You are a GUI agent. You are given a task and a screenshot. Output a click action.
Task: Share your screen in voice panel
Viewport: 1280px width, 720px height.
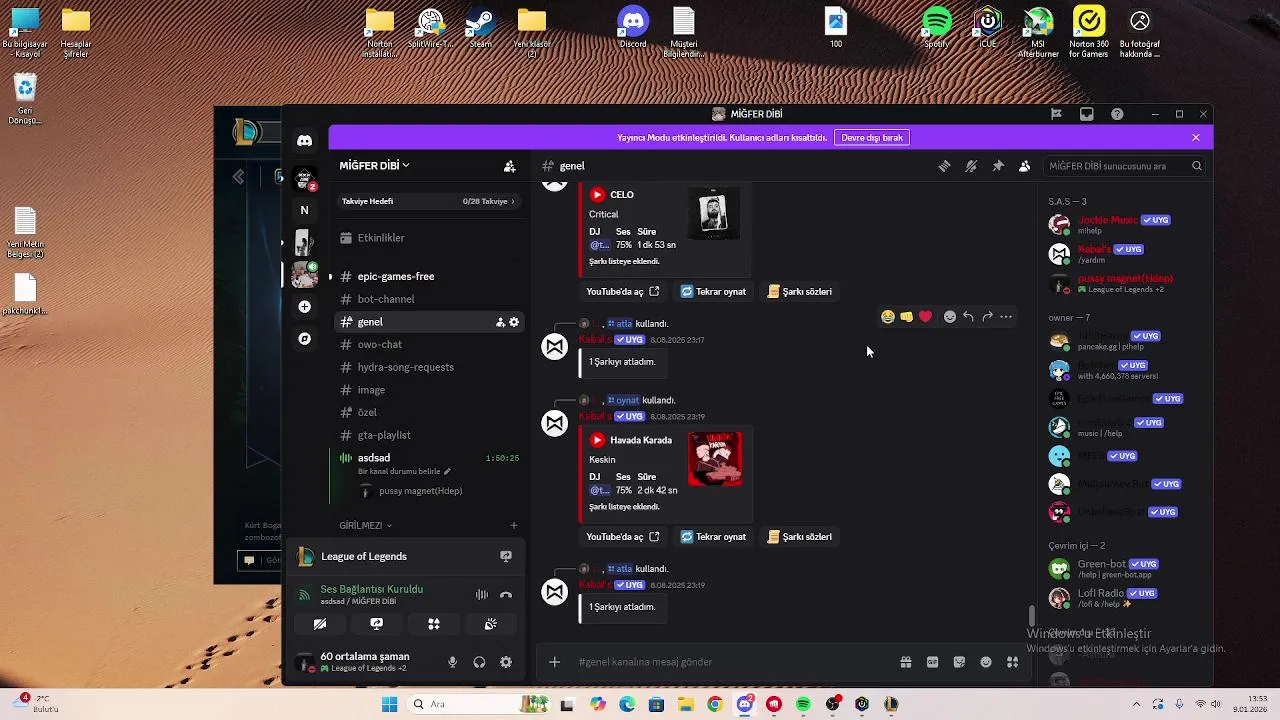[377, 624]
